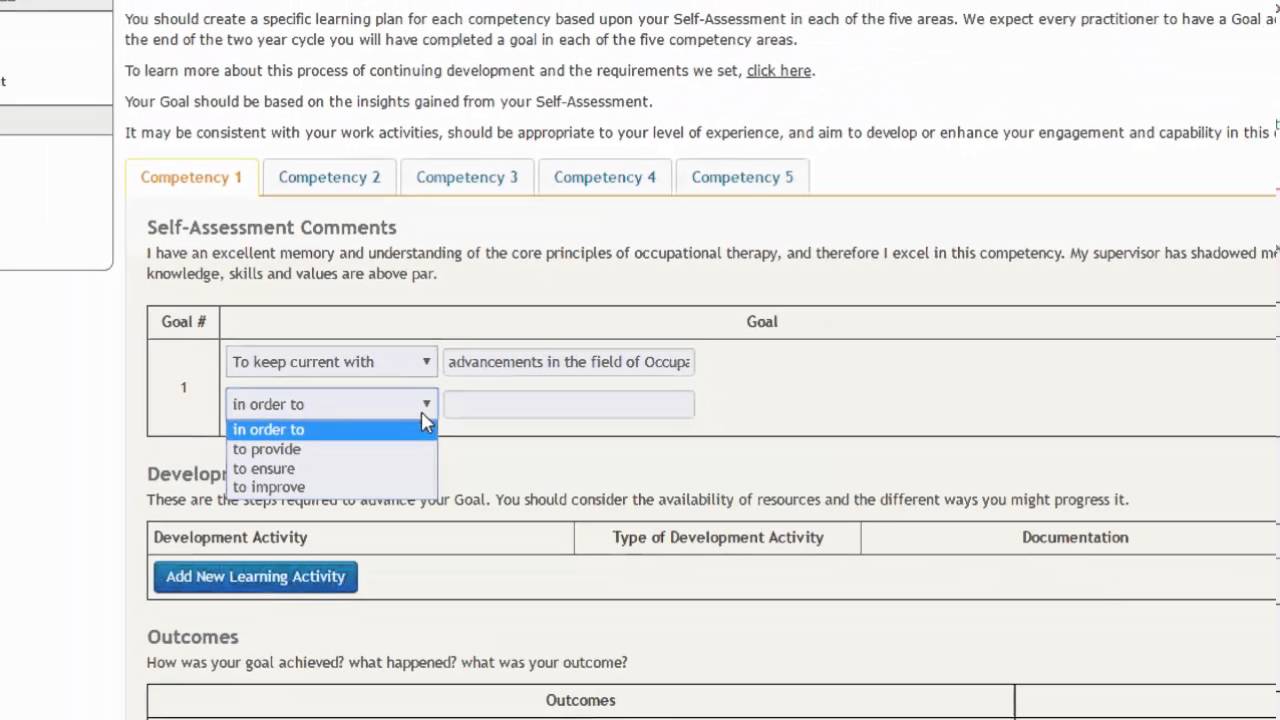Click the Type of Development Activity header
Viewport: 1280px width, 720px height.
[x=718, y=538]
